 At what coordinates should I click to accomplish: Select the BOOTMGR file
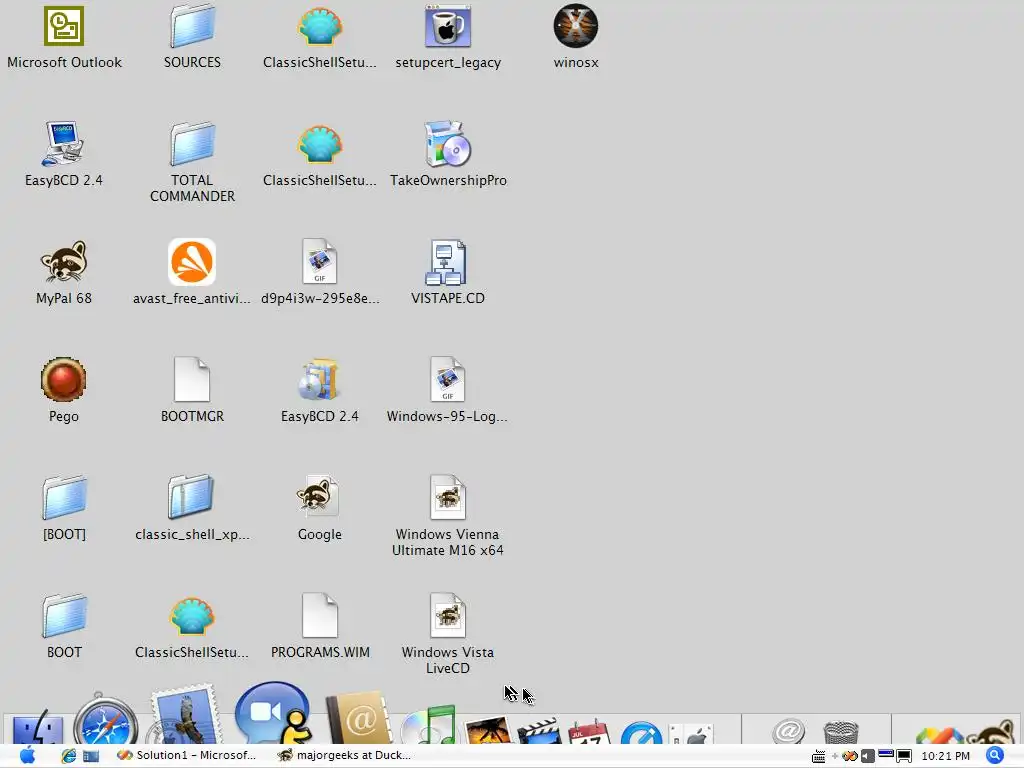click(192, 391)
